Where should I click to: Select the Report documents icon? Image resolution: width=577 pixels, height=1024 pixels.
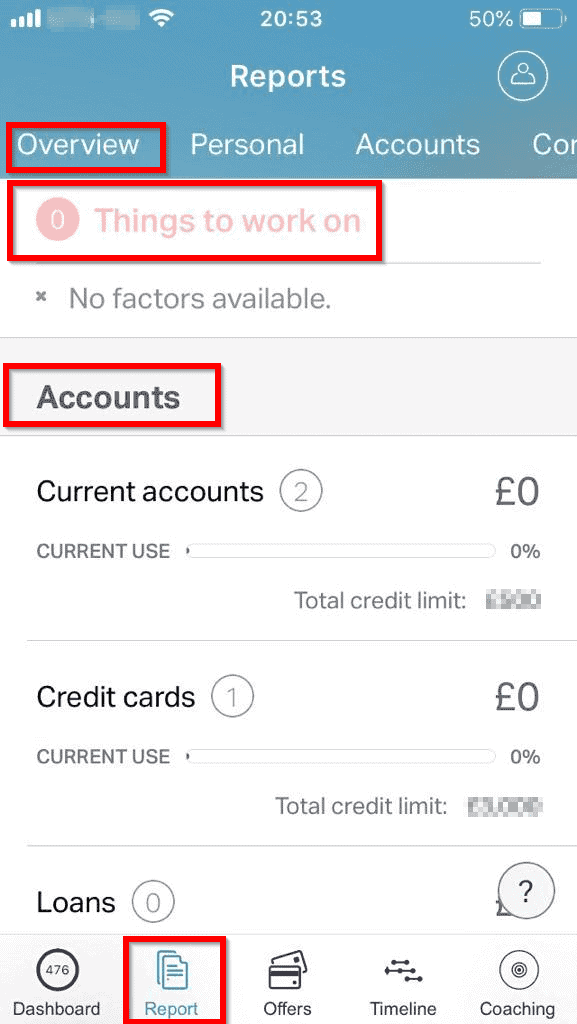[x=172, y=971]
